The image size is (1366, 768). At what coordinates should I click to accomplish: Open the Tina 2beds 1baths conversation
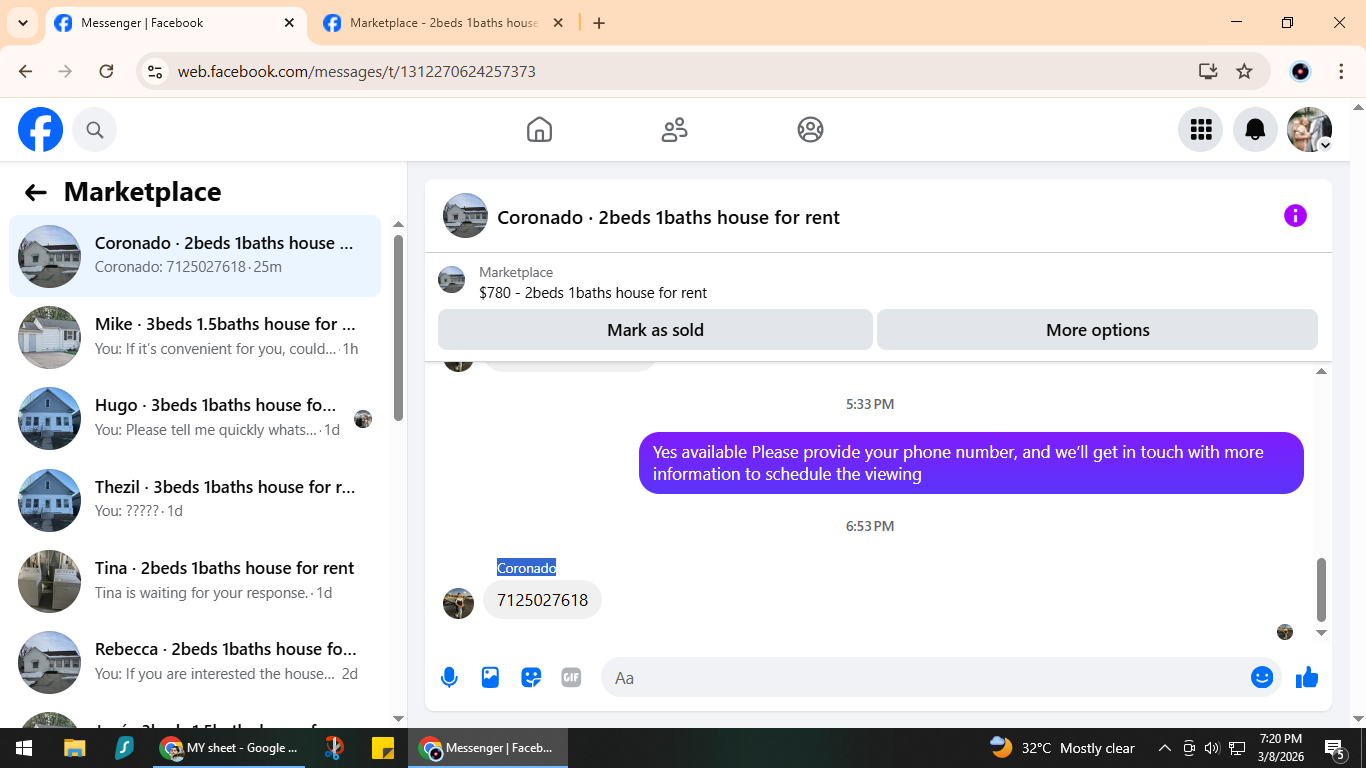click(x=195, y=580)
